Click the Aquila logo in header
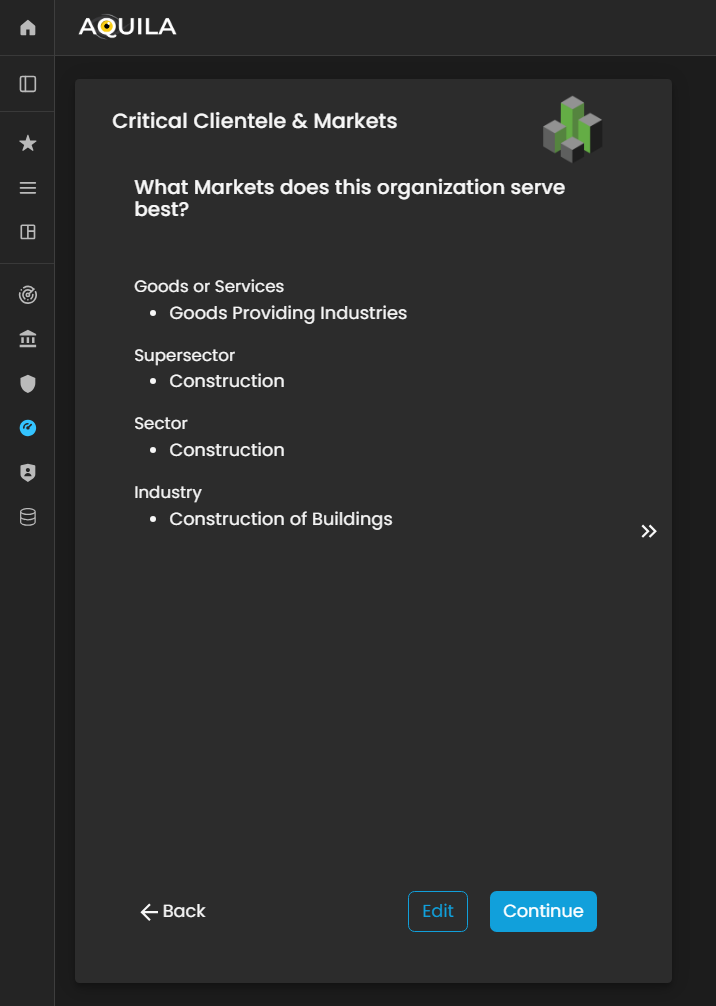The width and height of the screenshot is (716, 1006). [x=127, y=27]
